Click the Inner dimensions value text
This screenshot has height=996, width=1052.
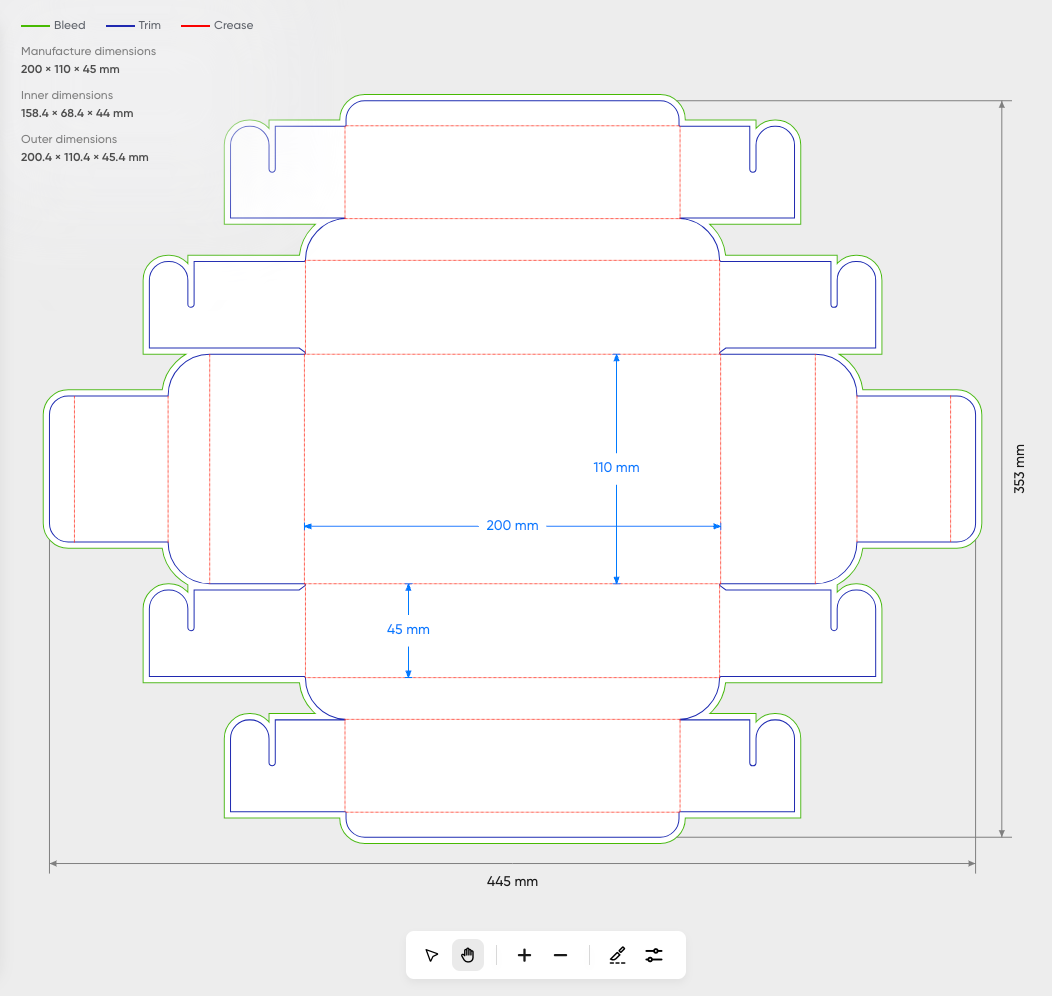[x=77, y=113]
